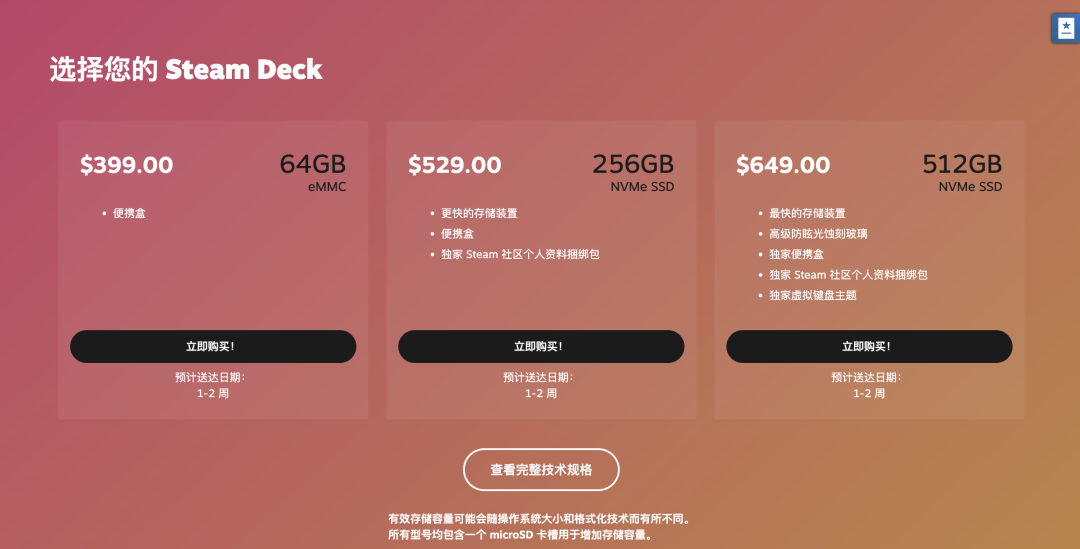Click the $529.00 price label
The width and height of the screenshot is (1080, 549).
455,165
